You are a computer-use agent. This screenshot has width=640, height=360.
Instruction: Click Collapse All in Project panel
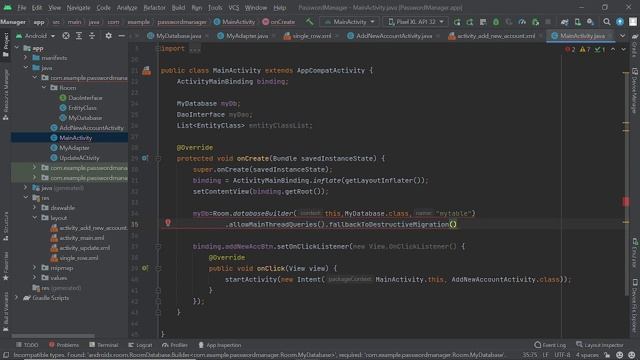(x=92, y=36)
